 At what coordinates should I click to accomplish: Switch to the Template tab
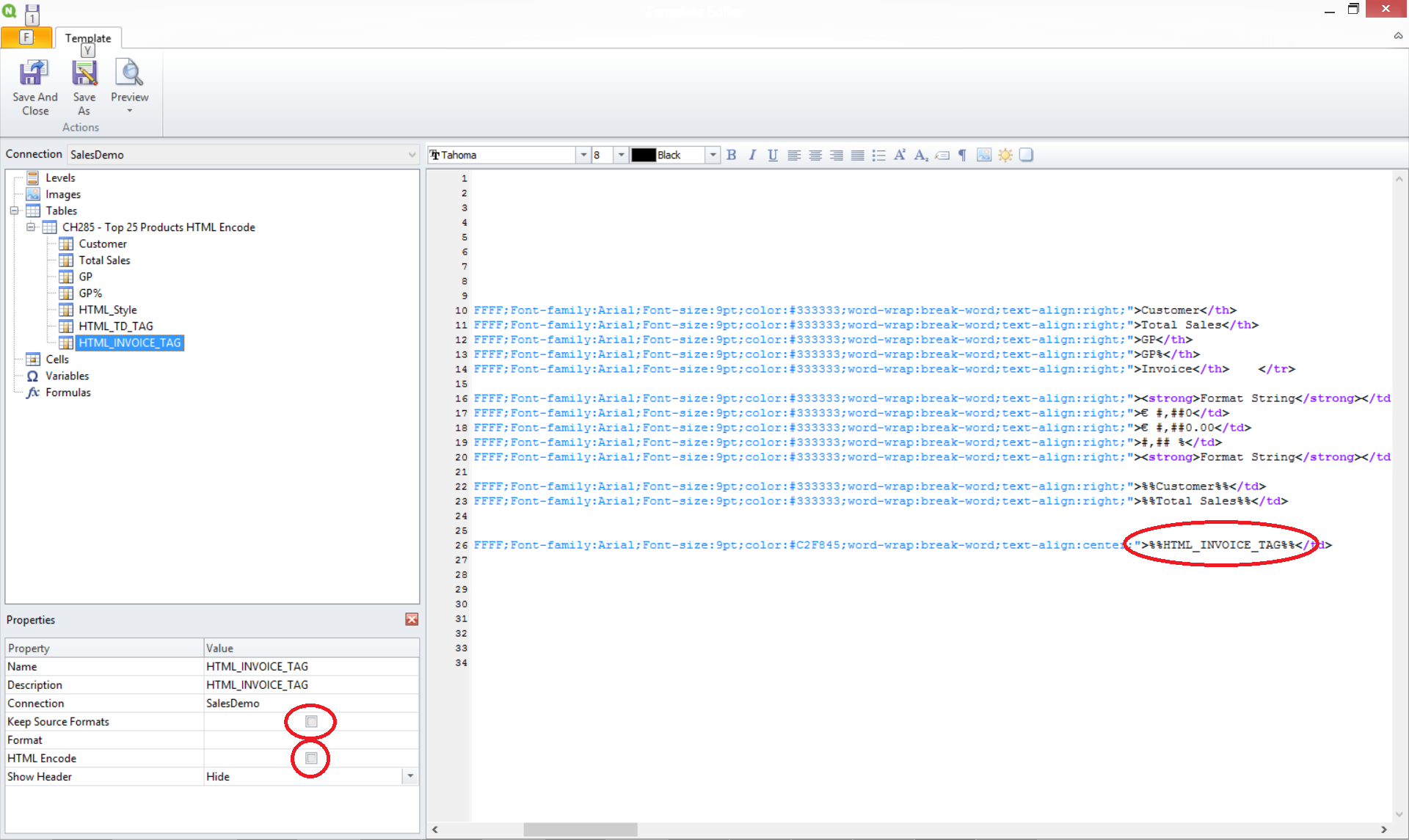(88, 38)
